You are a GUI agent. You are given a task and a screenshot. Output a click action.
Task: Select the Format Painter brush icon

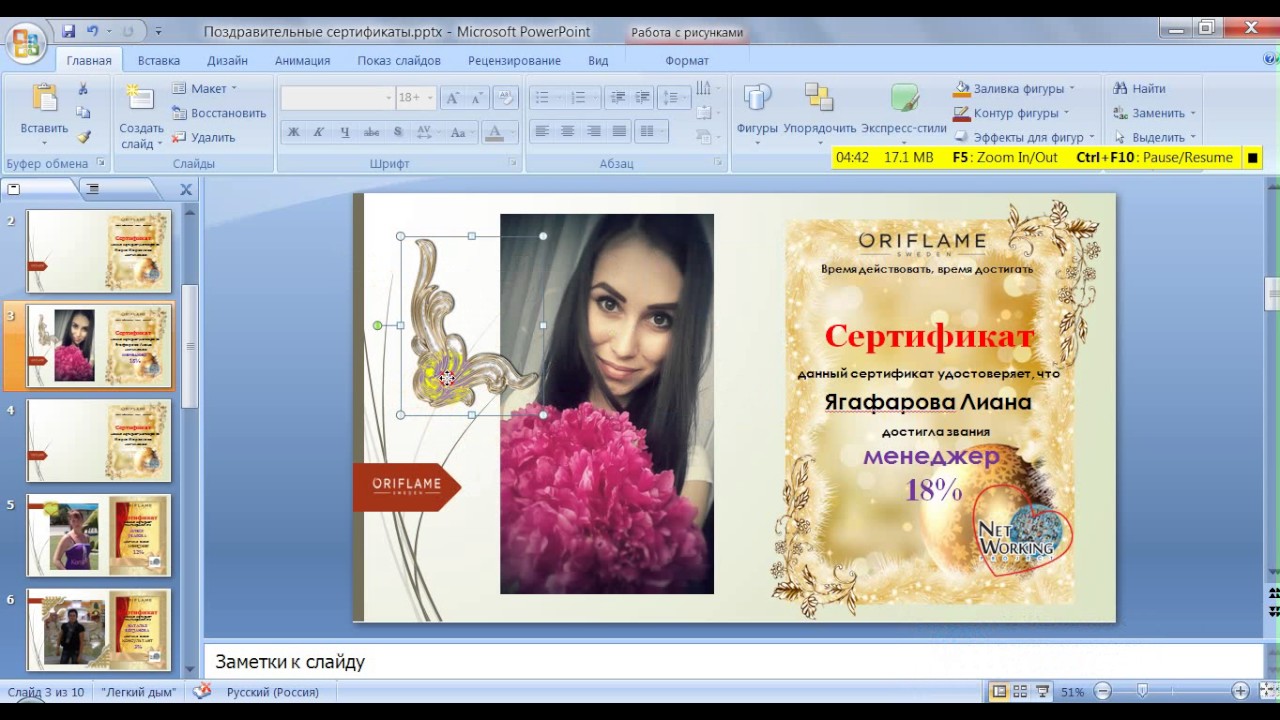click(x=83, y=137)
